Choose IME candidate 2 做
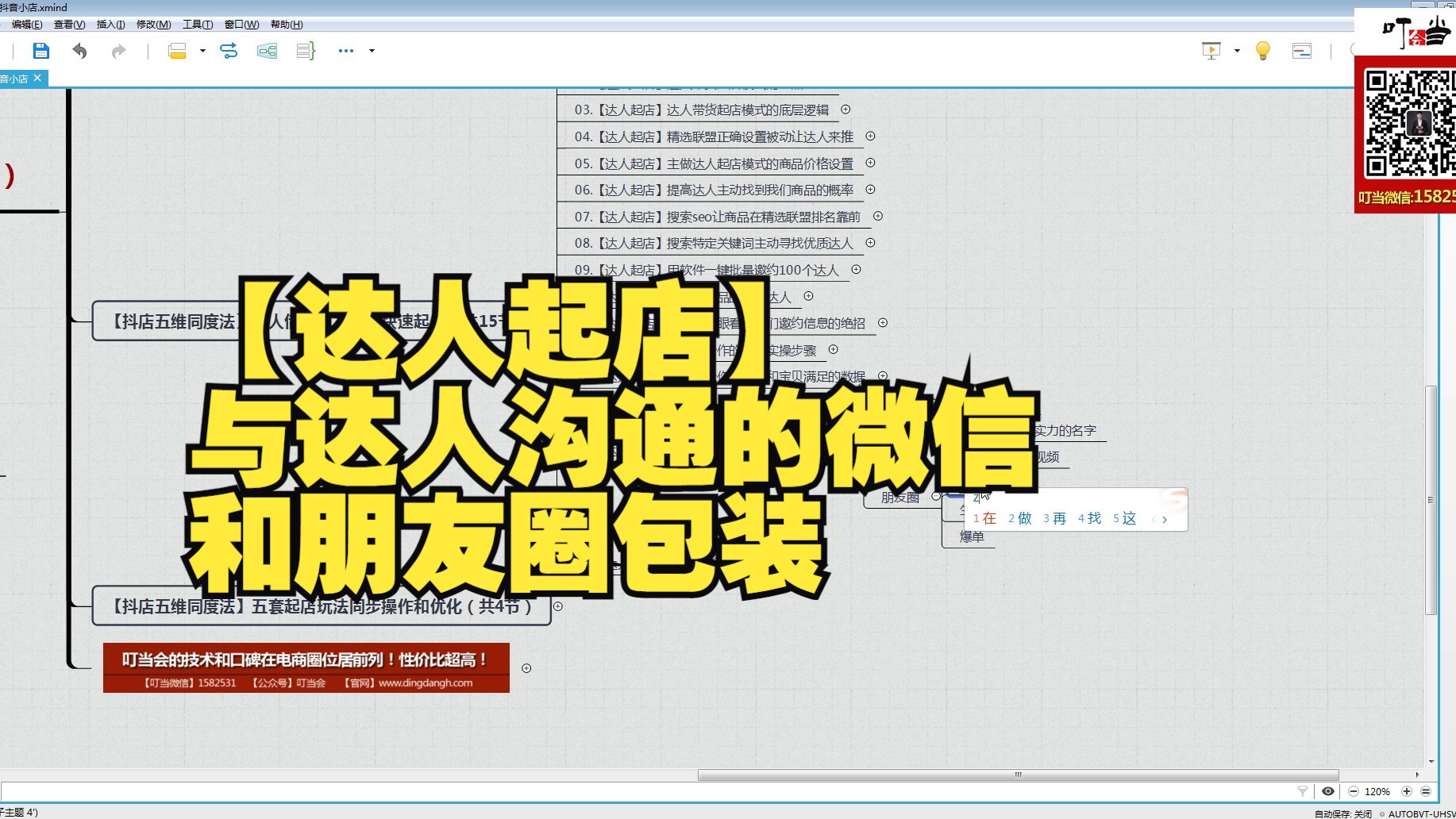1456x819 pixels. point(1019,518)
